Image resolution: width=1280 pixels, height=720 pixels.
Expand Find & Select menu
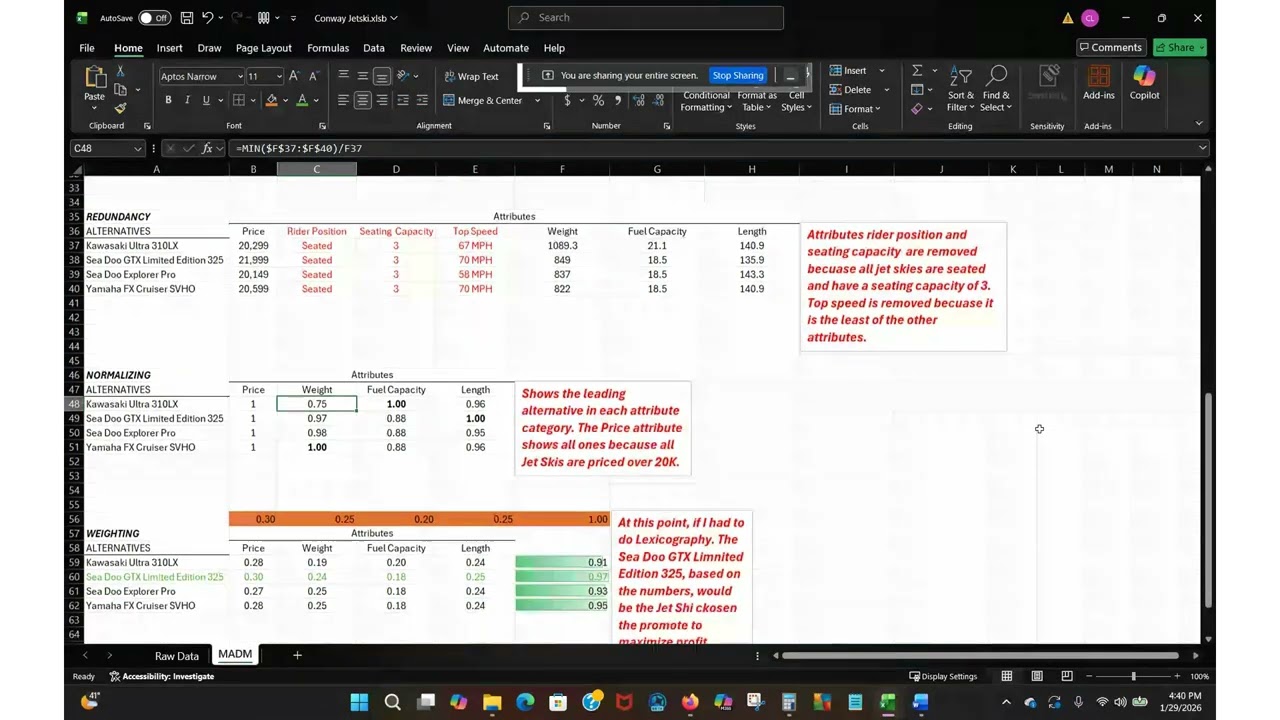996,88
